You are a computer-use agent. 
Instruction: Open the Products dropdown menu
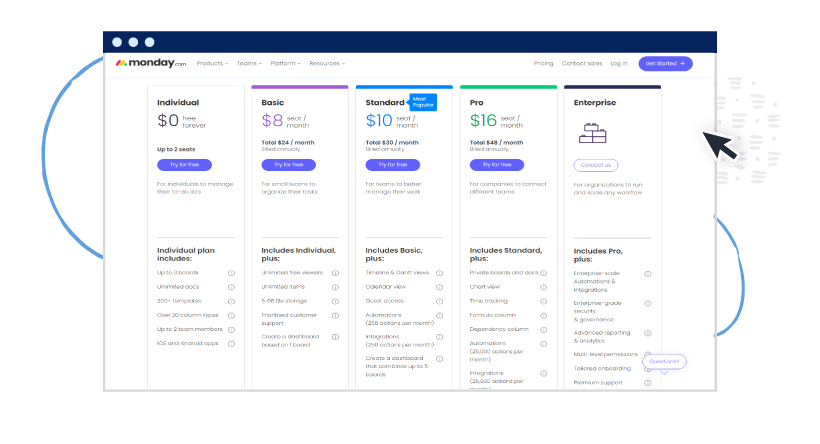pyautogui.click(x=212, y=63)
